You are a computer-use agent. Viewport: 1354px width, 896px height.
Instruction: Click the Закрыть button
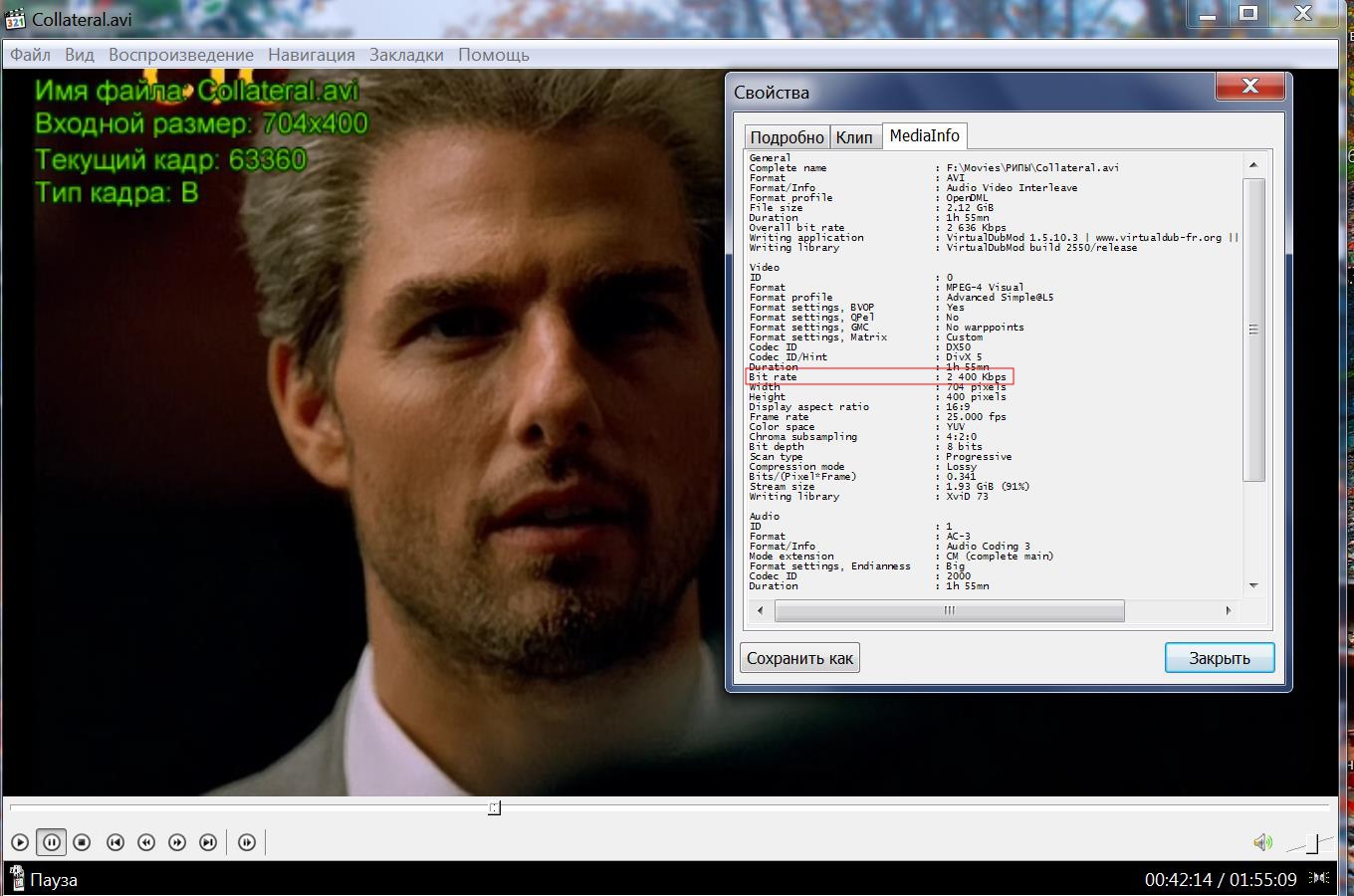coord(1220,658)
